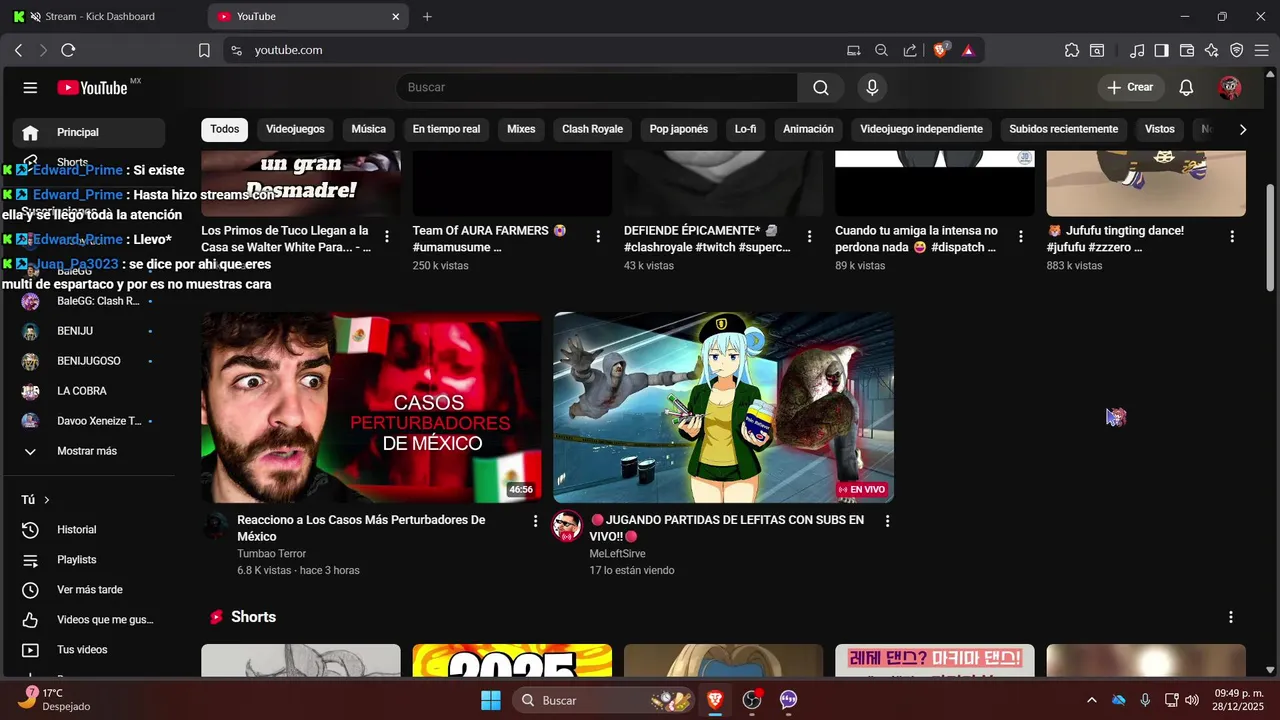Go to Principal in sidebar
Screen dimensions: 1280x720
pyautogui.click(x=89, y=132)
